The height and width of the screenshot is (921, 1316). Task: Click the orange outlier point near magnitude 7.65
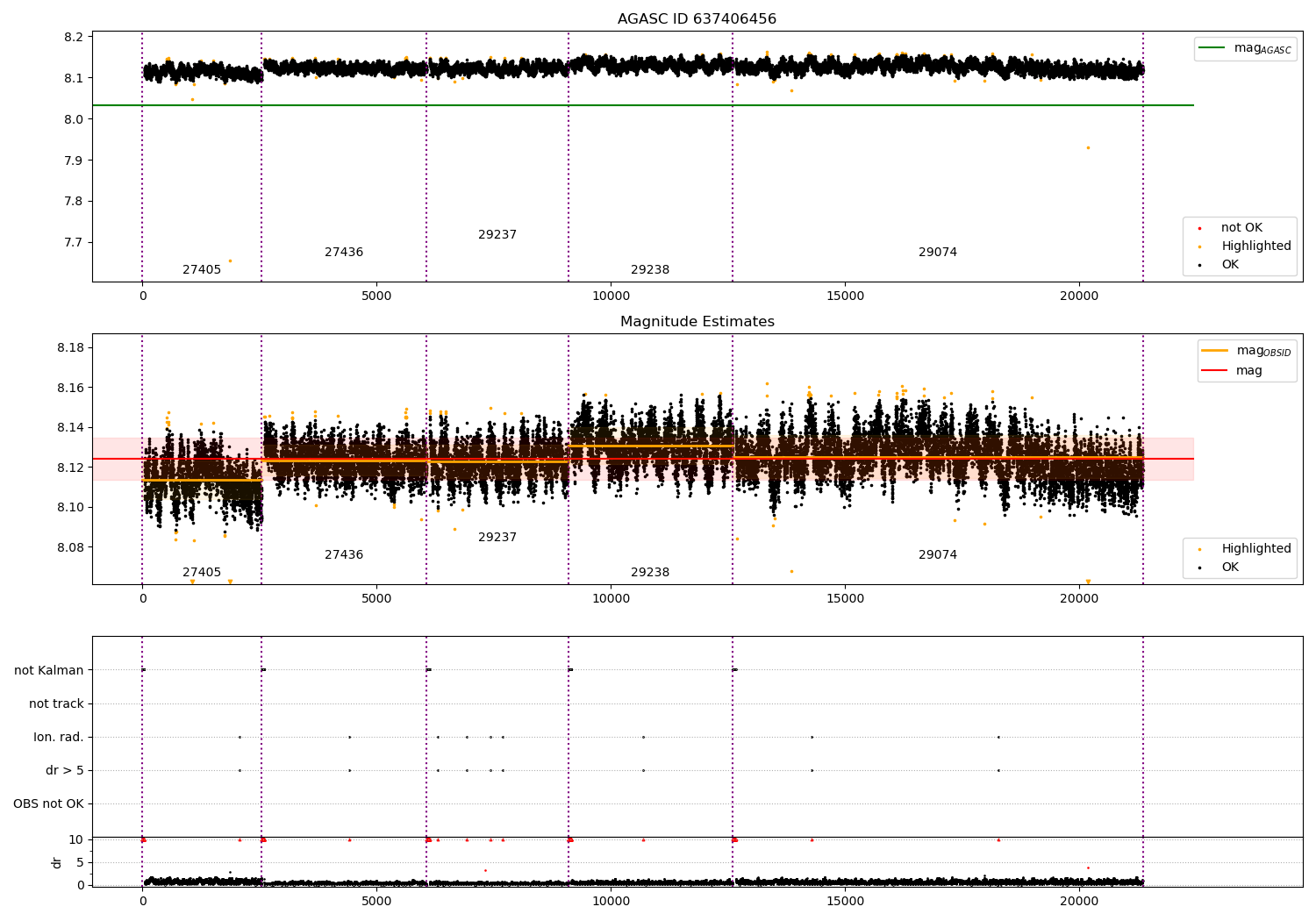click(230, 261)
